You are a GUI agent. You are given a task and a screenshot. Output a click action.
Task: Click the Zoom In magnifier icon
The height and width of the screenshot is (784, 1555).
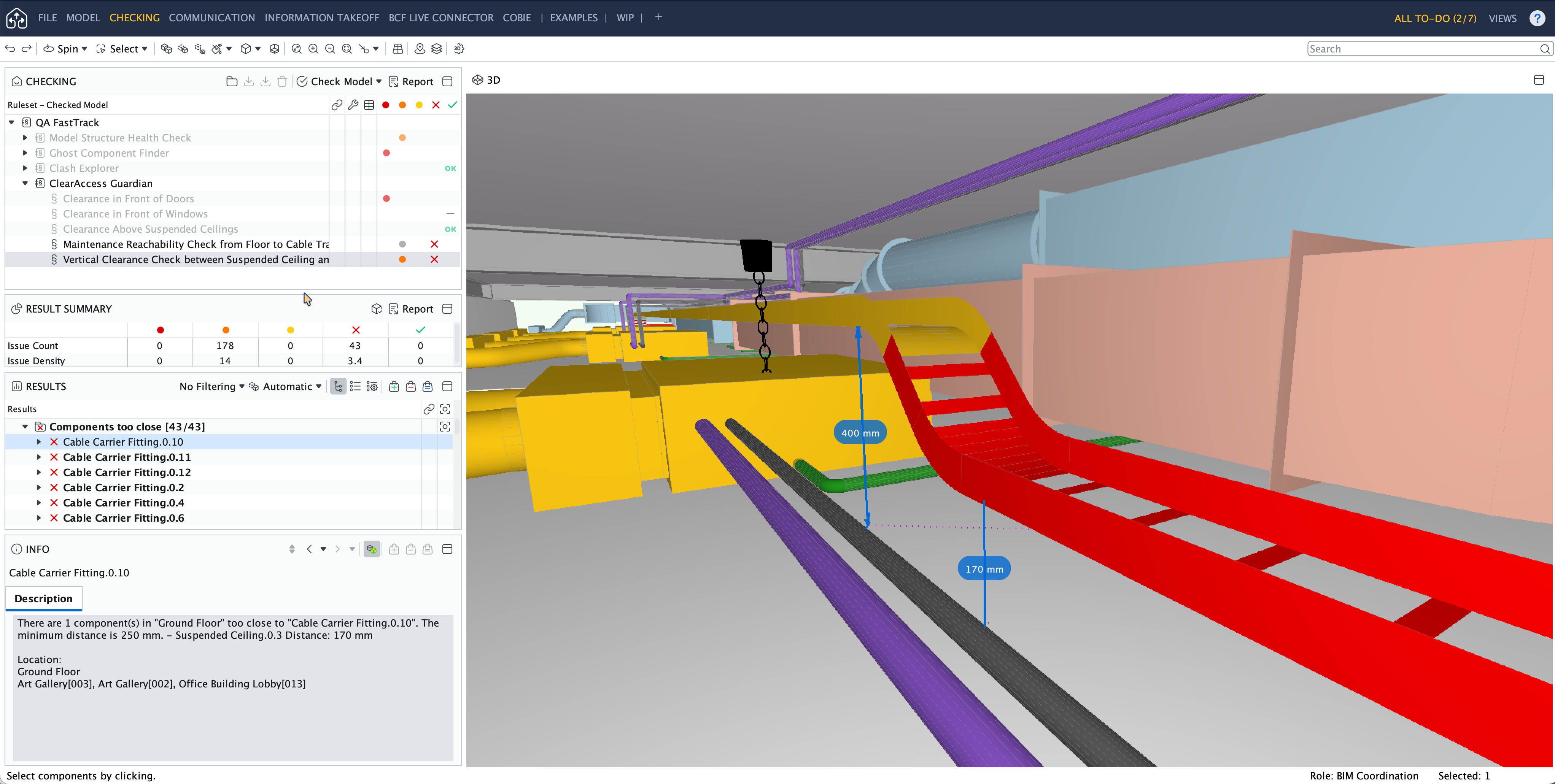[313, 49]
